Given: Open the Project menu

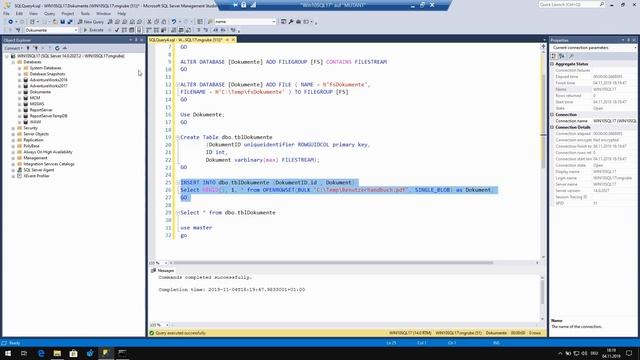Looking at the screenshot, I should click(68, 13).
